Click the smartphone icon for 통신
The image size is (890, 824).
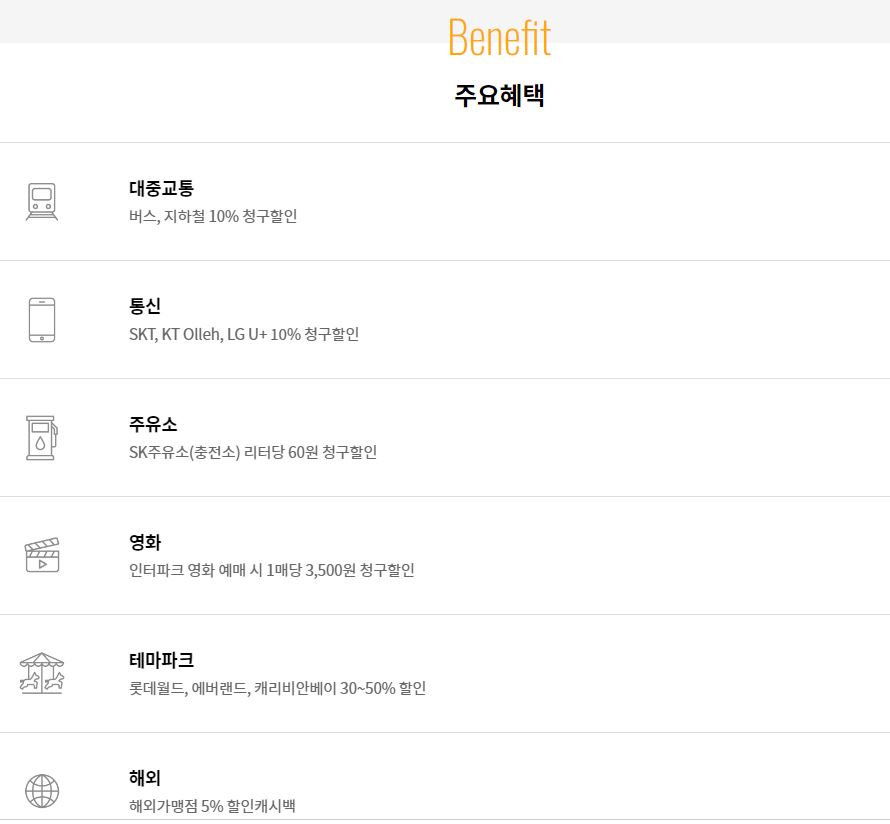[42, 319]
